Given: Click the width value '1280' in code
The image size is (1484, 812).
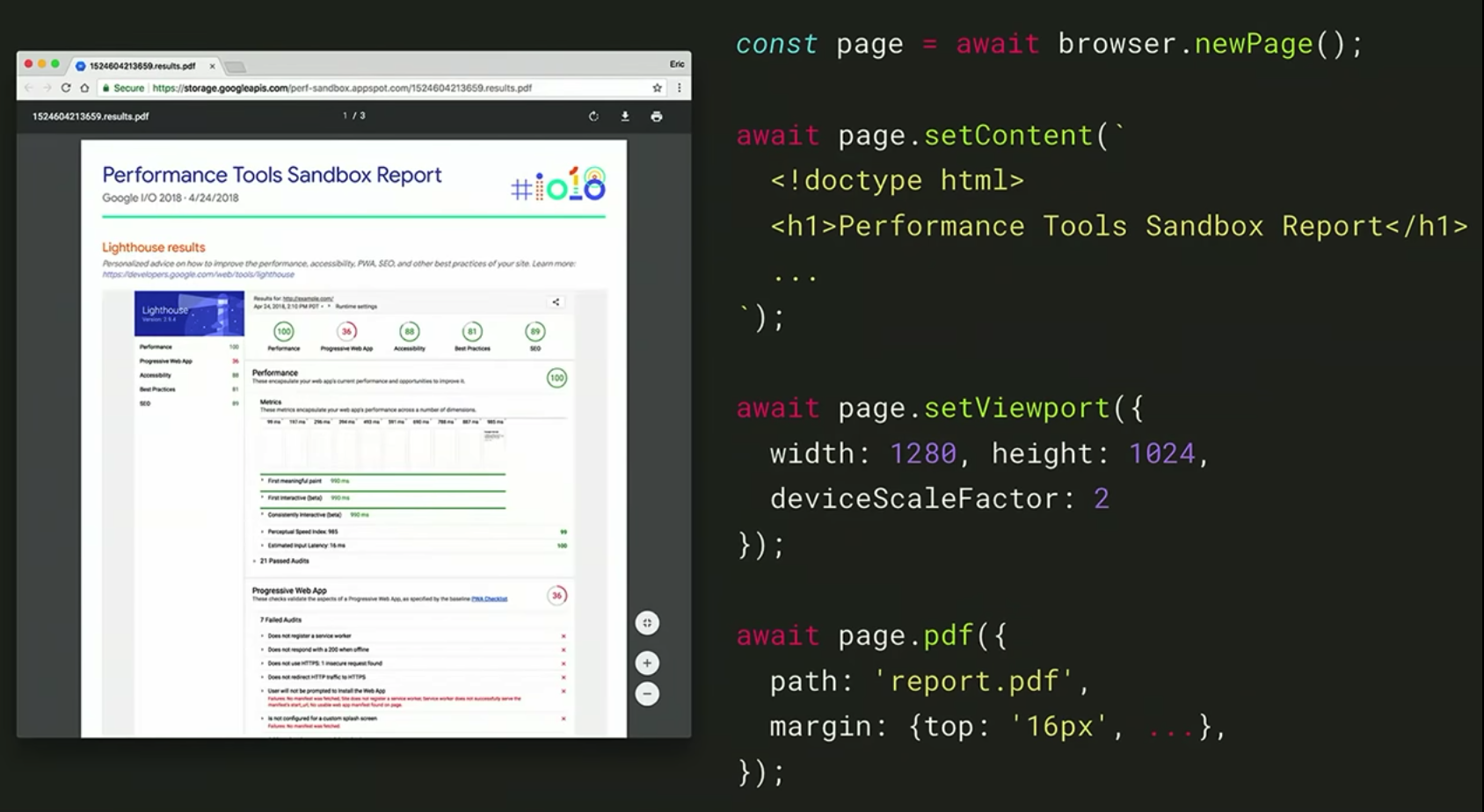Looking at the screenshot, I should pos(923,453).
